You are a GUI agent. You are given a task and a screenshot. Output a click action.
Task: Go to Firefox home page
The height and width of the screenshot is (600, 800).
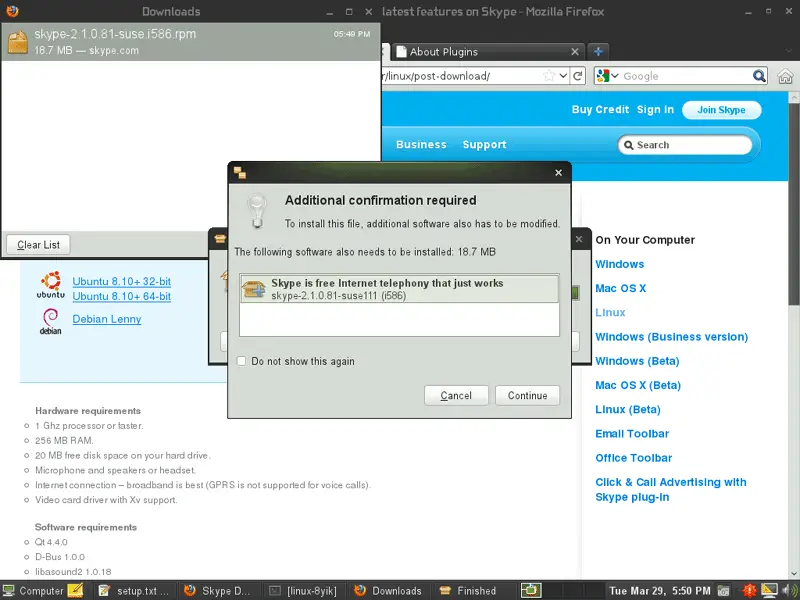point(785,77)
